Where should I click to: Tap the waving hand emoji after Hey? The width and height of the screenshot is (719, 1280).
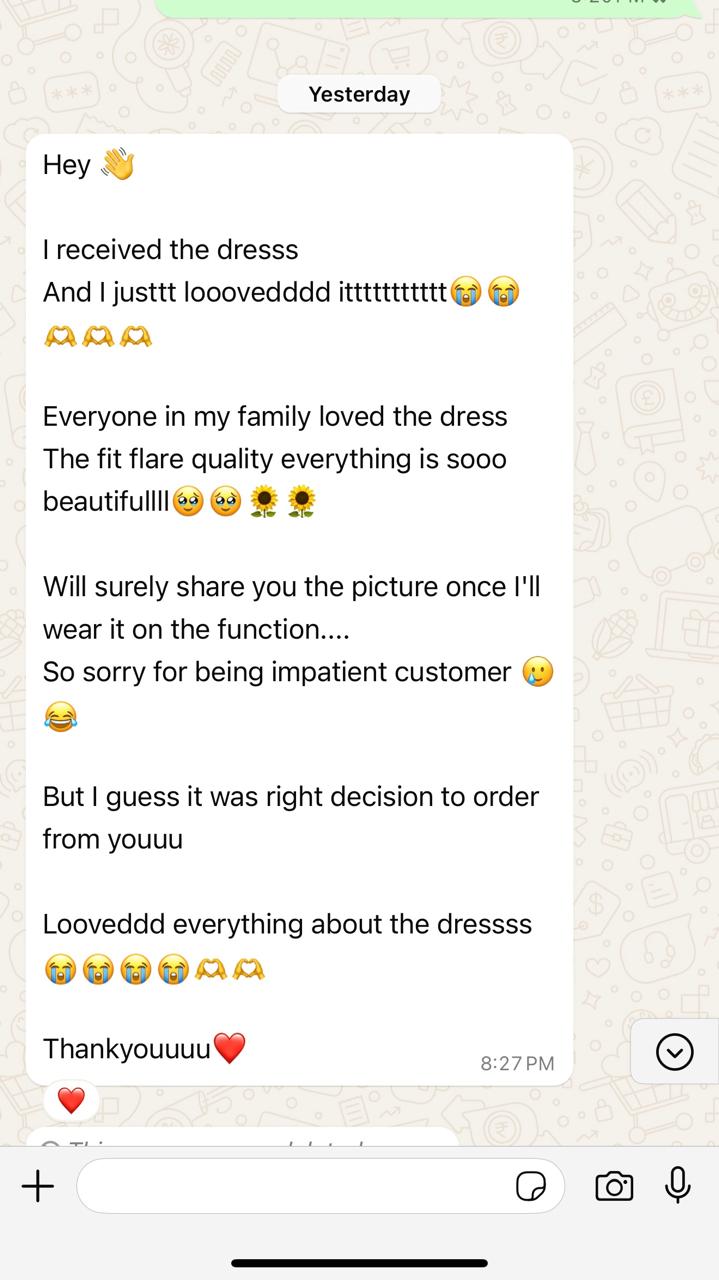coord(117,164)
